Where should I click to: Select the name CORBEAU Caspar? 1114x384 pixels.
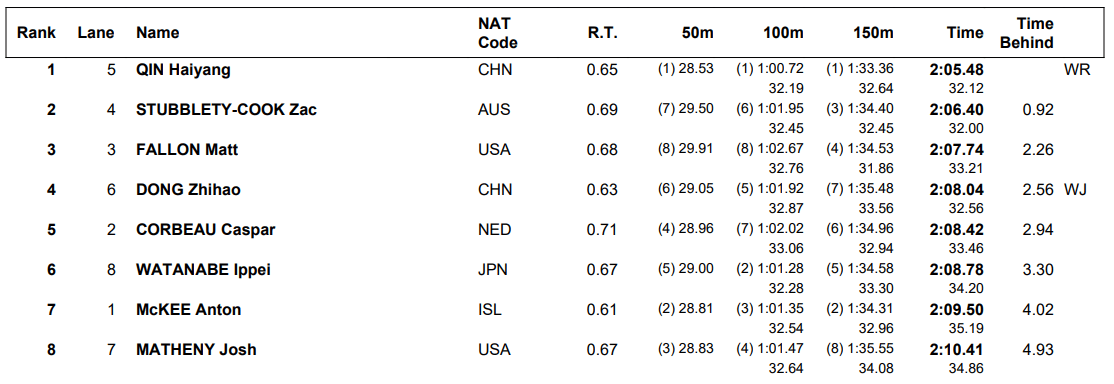click(206, 230)
